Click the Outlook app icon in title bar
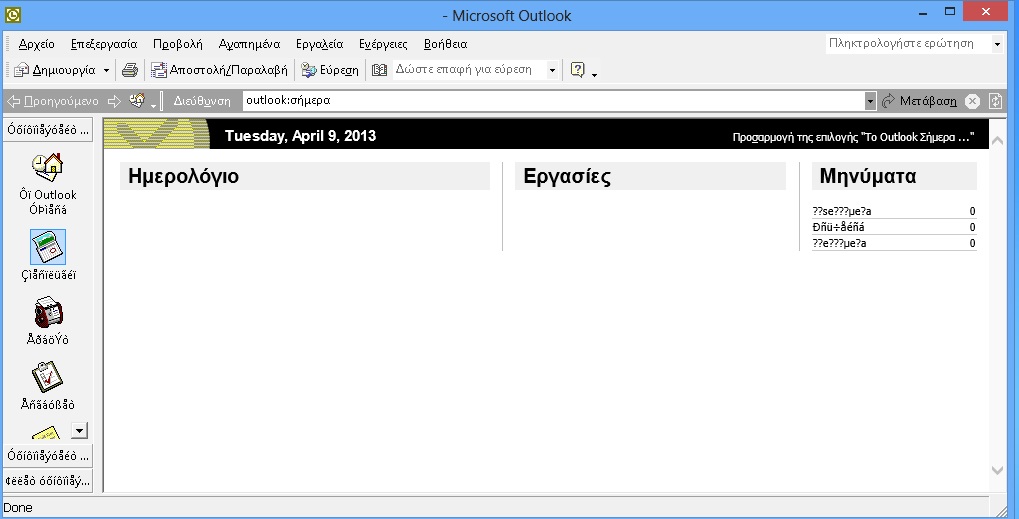 (13, 14)
